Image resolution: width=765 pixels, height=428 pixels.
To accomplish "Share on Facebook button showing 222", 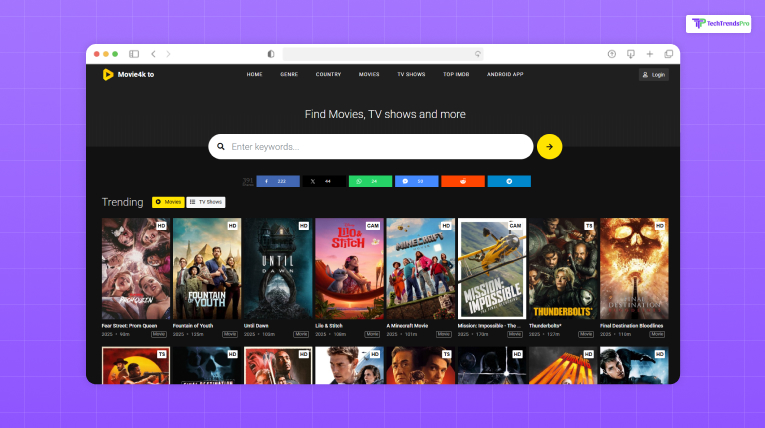I will (278, 181).
